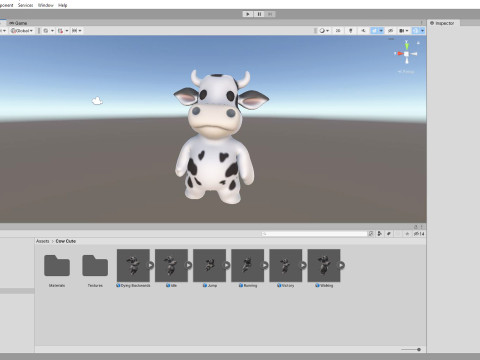Switch to the Game tab
Viewport: 480px width, 360px height.
coord(18,23)
